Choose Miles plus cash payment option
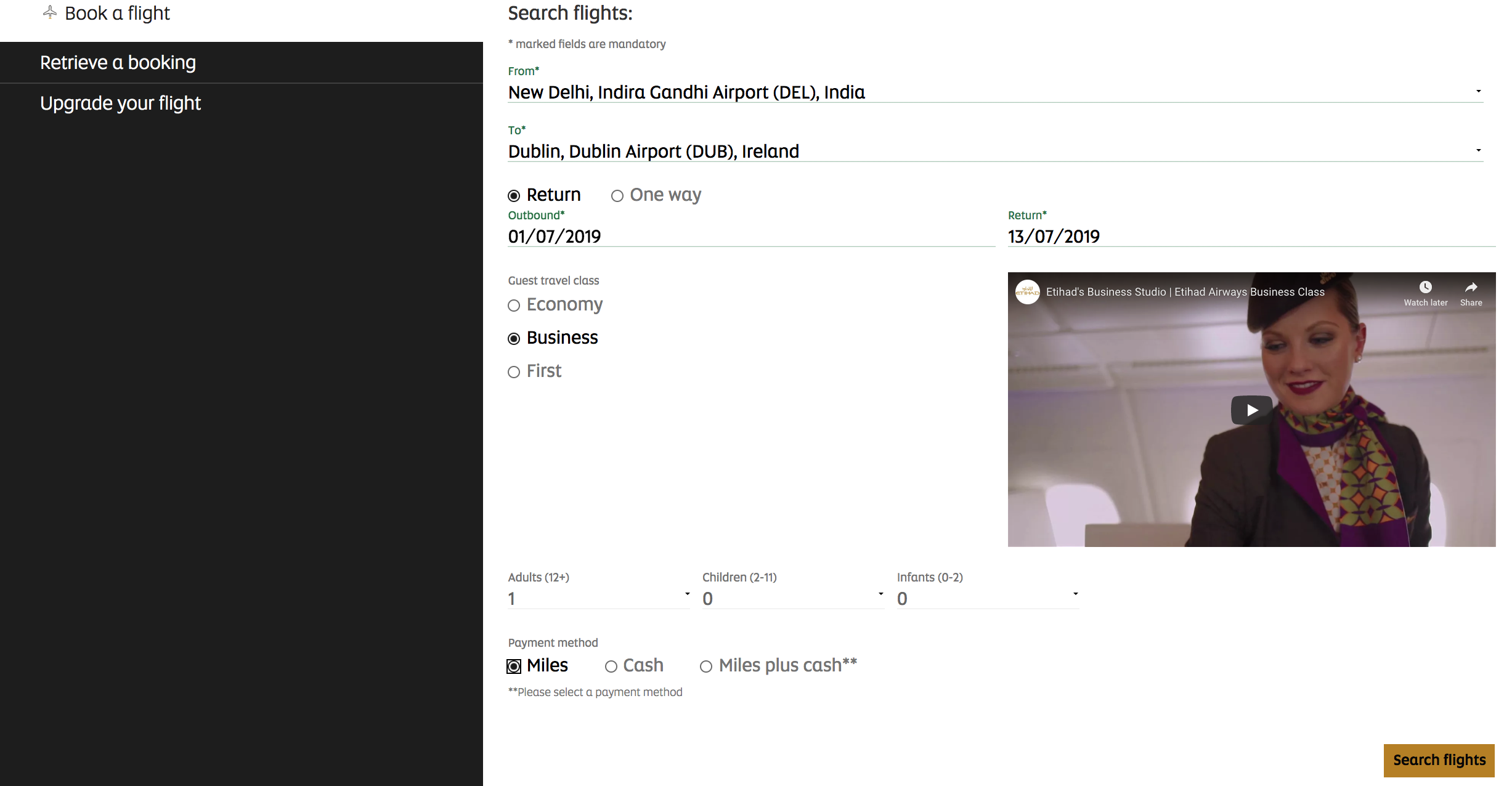The height and width of the screenshot is (786, 1512). (x=706, y=666)
